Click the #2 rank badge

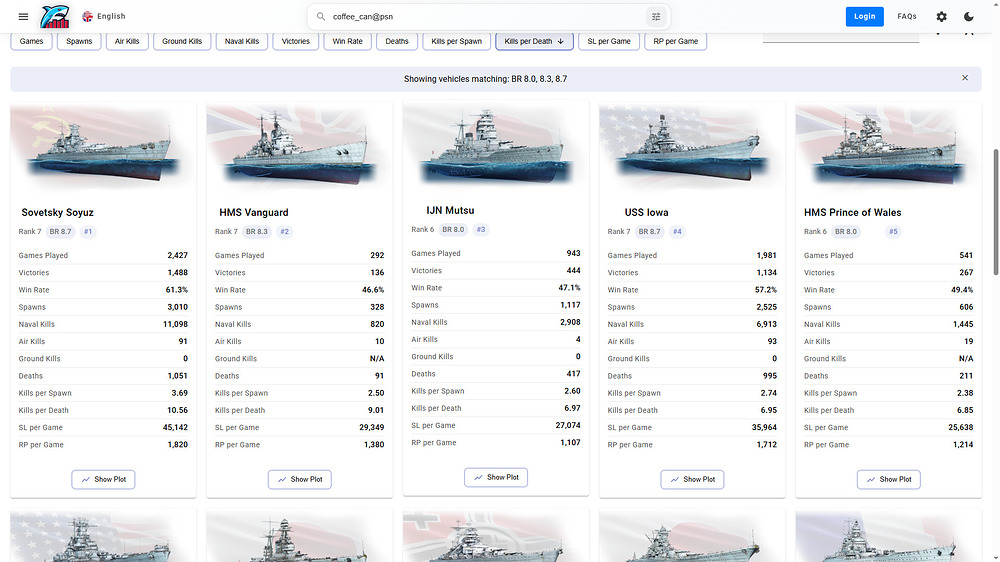pyautogui.click(x=284, y=232)
